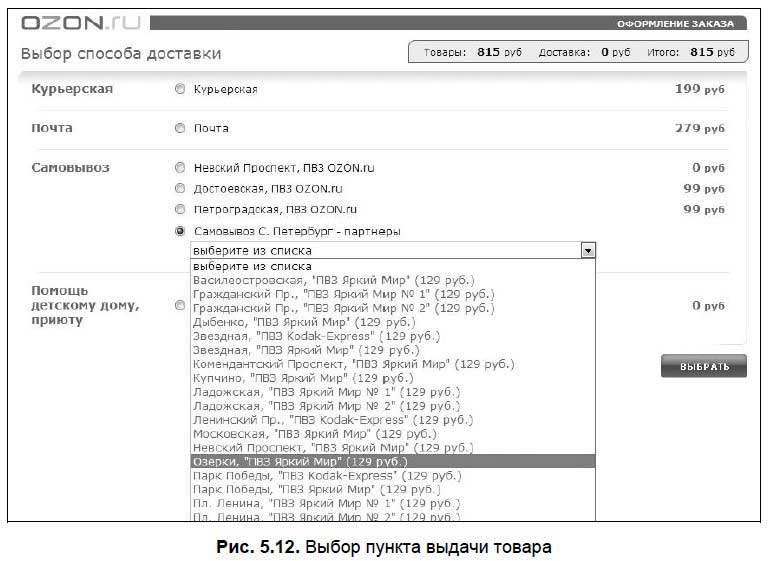Pick Ладожская, ПВЗ Яркий Мир № 2
The width and height of the screenshot is (768, 561).
tap(393, 406)
